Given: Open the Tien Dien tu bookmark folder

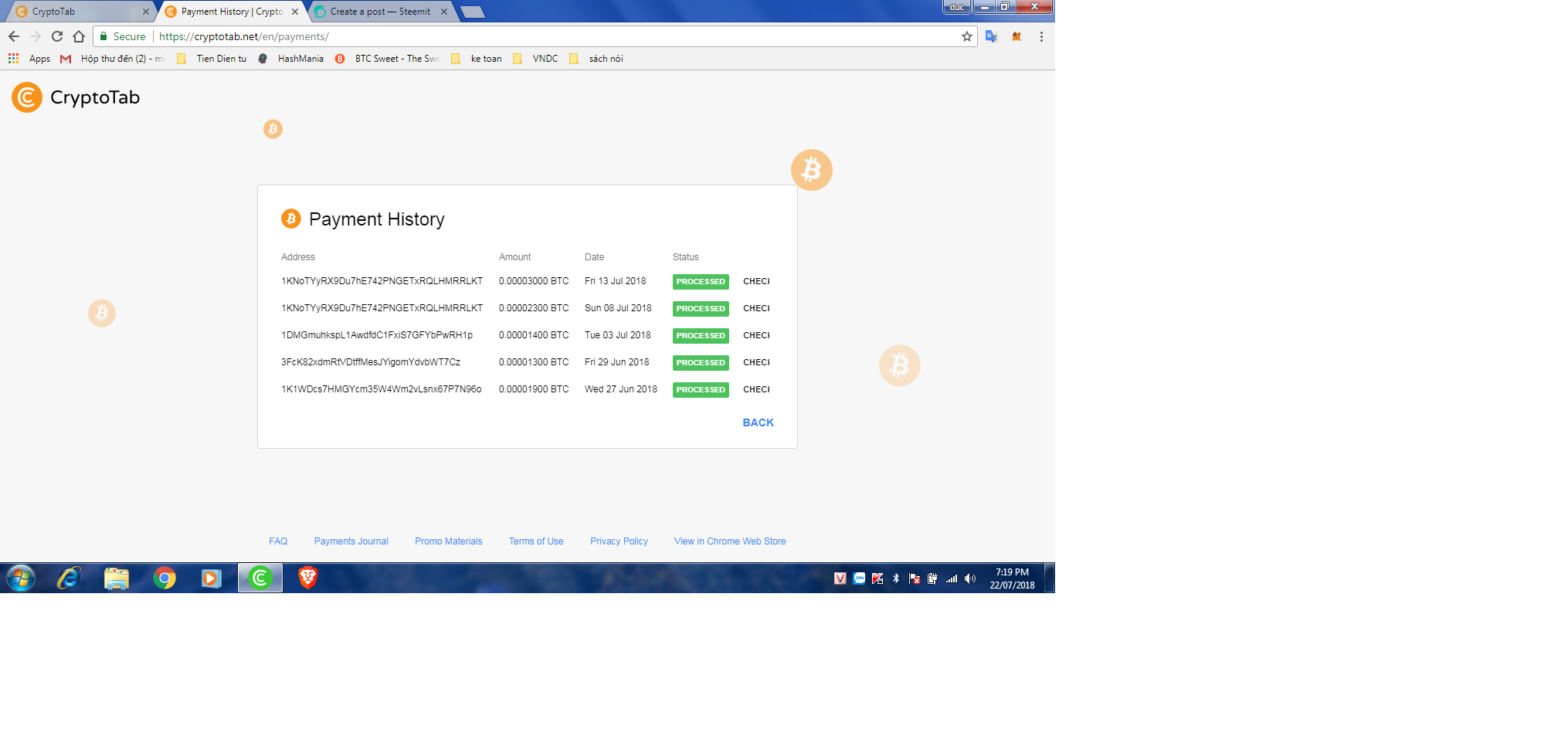Looking at the screenshot, I should coord(212,59).
